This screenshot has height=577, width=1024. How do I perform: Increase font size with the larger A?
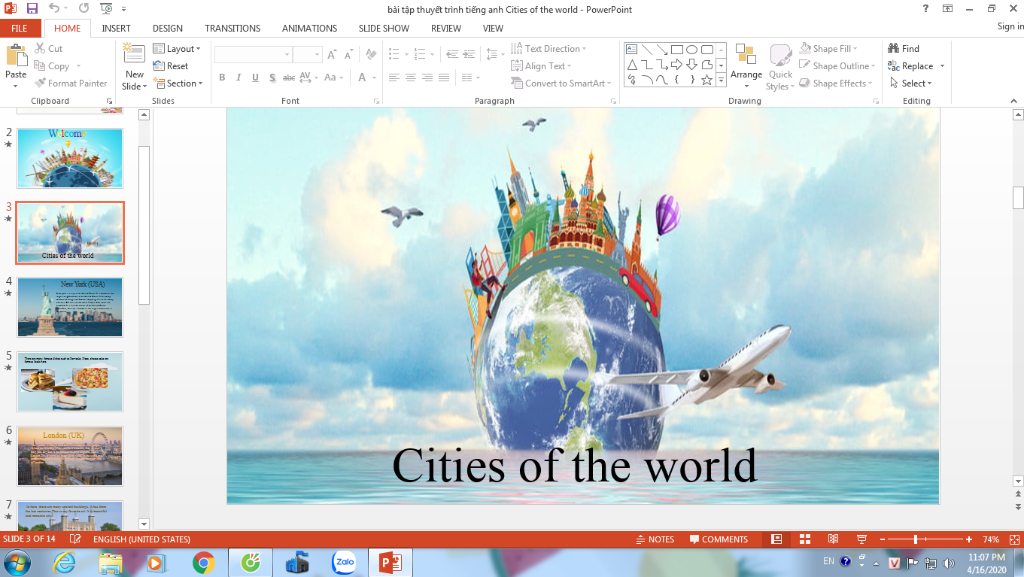332,54
